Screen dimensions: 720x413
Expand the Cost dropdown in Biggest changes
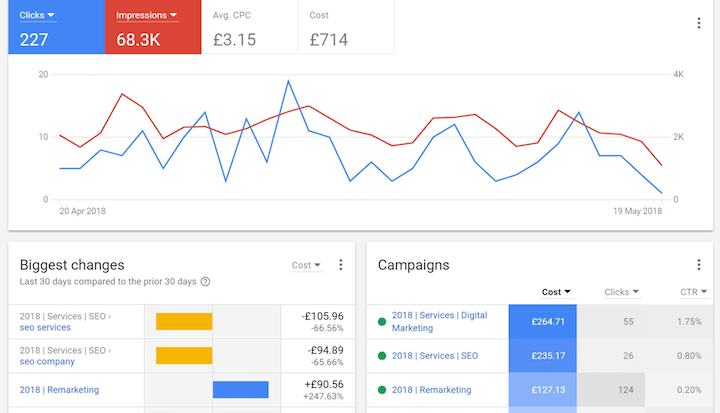[x=306, y=265]
